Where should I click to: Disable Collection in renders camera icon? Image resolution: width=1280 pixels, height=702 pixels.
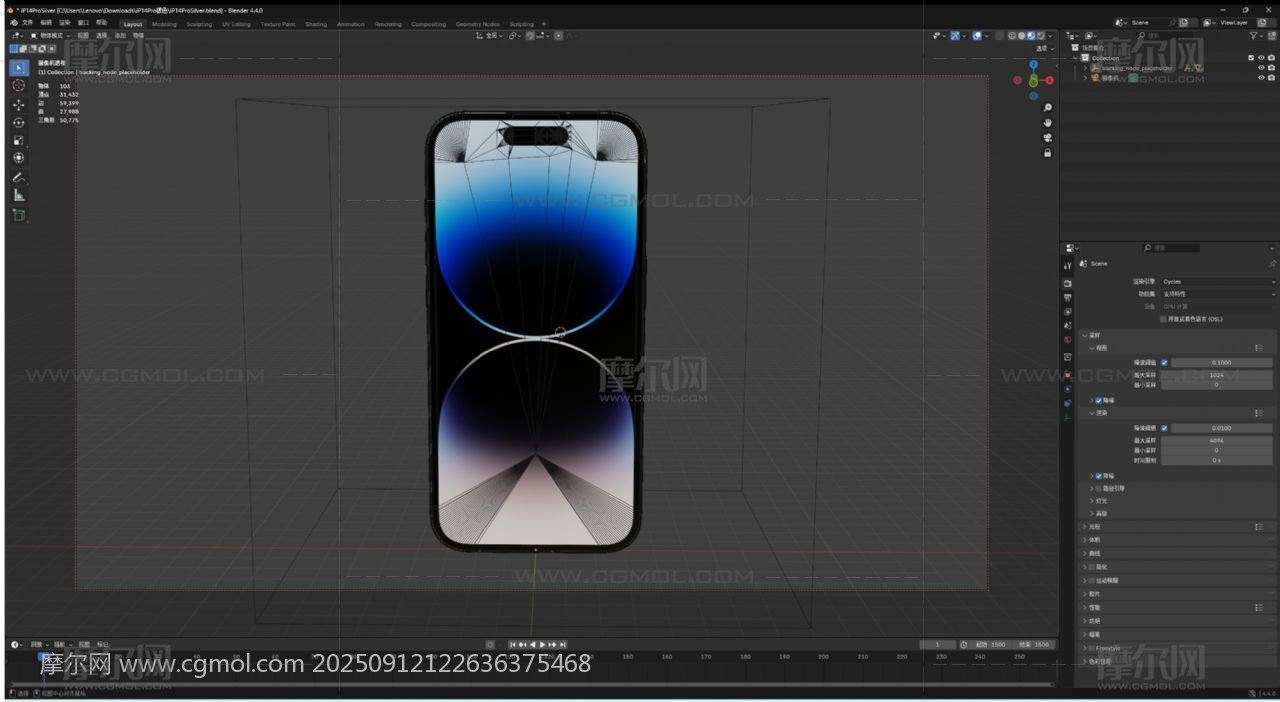[1271, 58]
